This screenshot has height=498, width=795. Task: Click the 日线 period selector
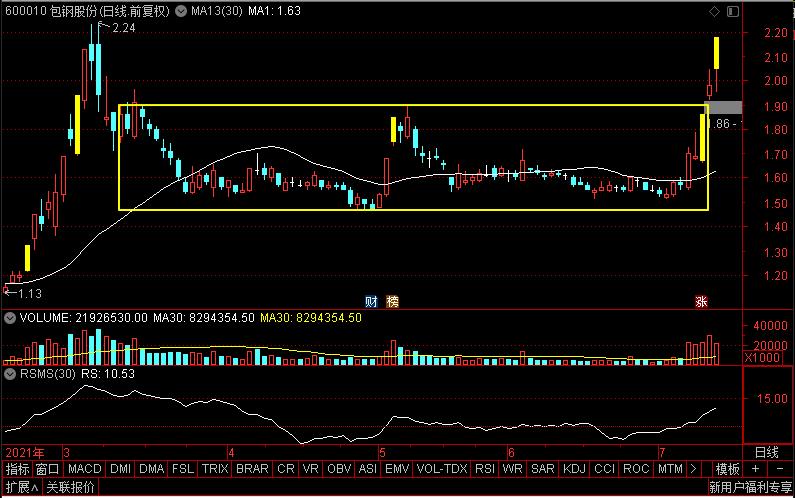(767, 452)
